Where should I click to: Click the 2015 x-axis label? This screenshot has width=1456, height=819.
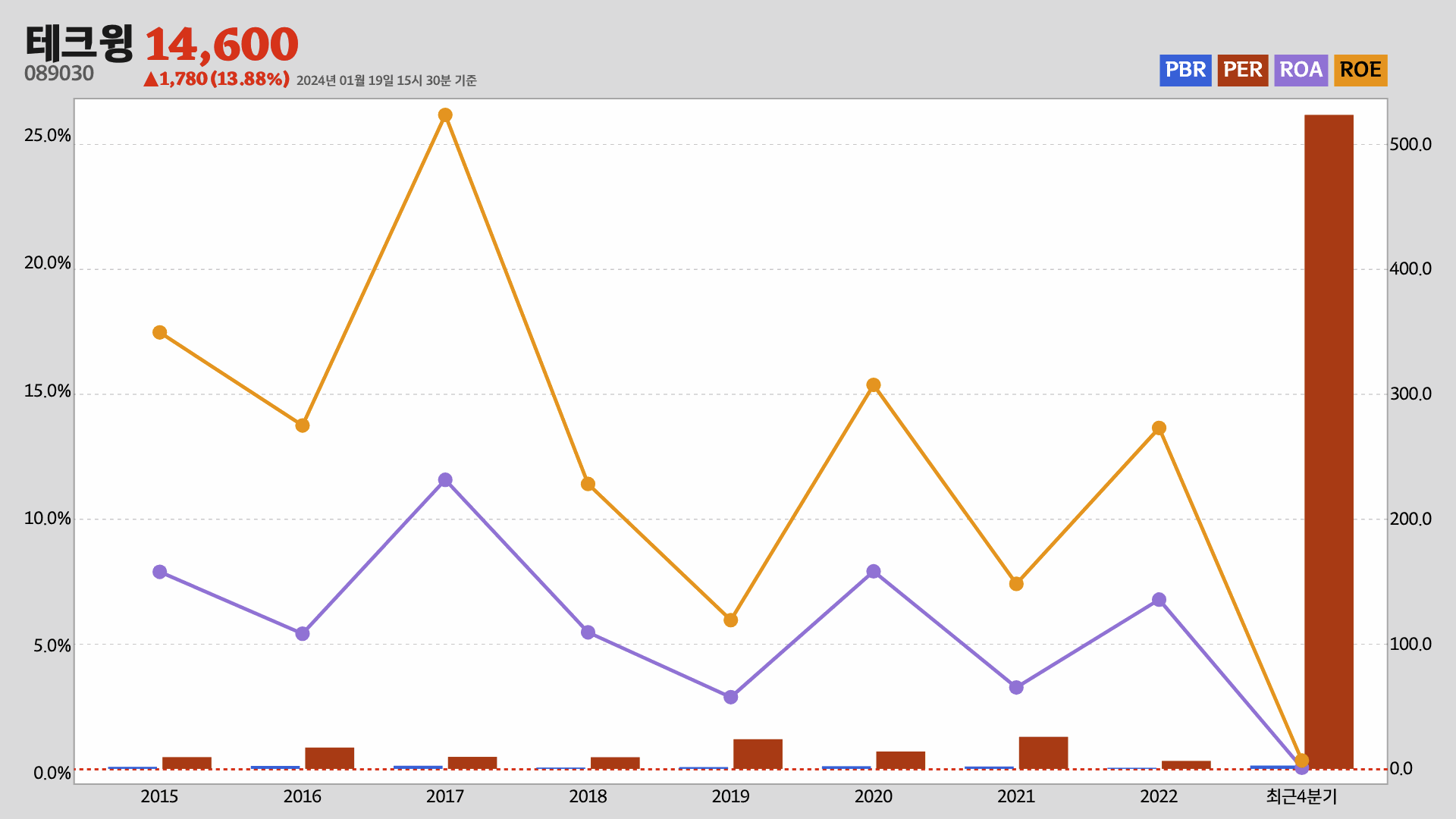[159, 796]
